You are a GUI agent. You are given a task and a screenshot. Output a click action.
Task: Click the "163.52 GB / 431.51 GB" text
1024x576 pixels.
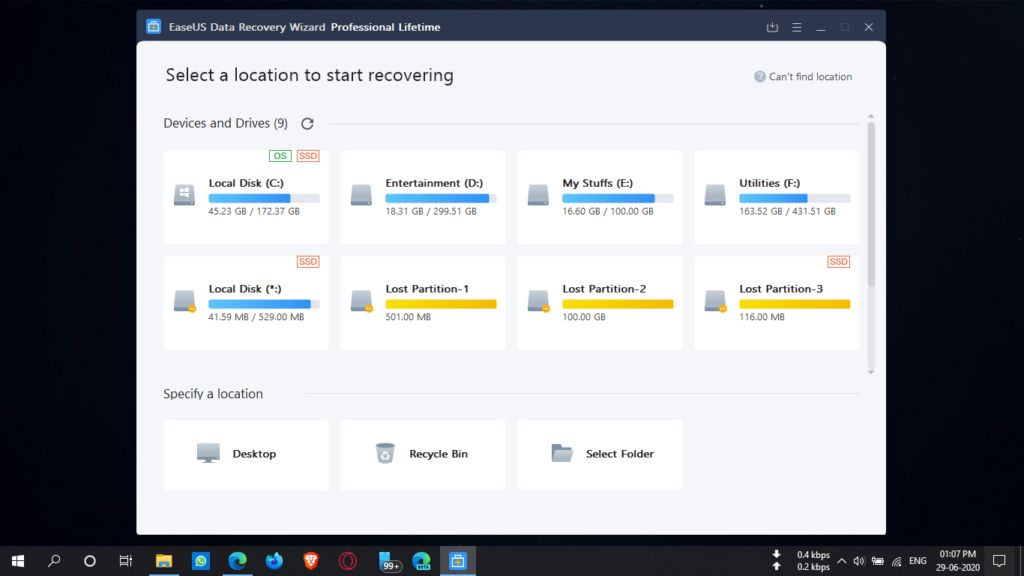787,211
